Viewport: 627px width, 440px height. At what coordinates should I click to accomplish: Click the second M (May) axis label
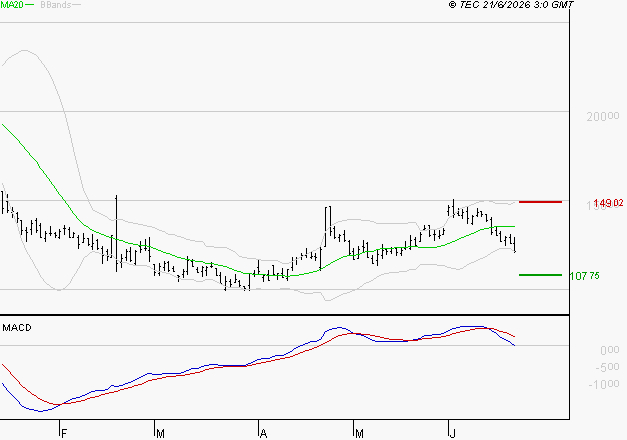coord(359,434)
